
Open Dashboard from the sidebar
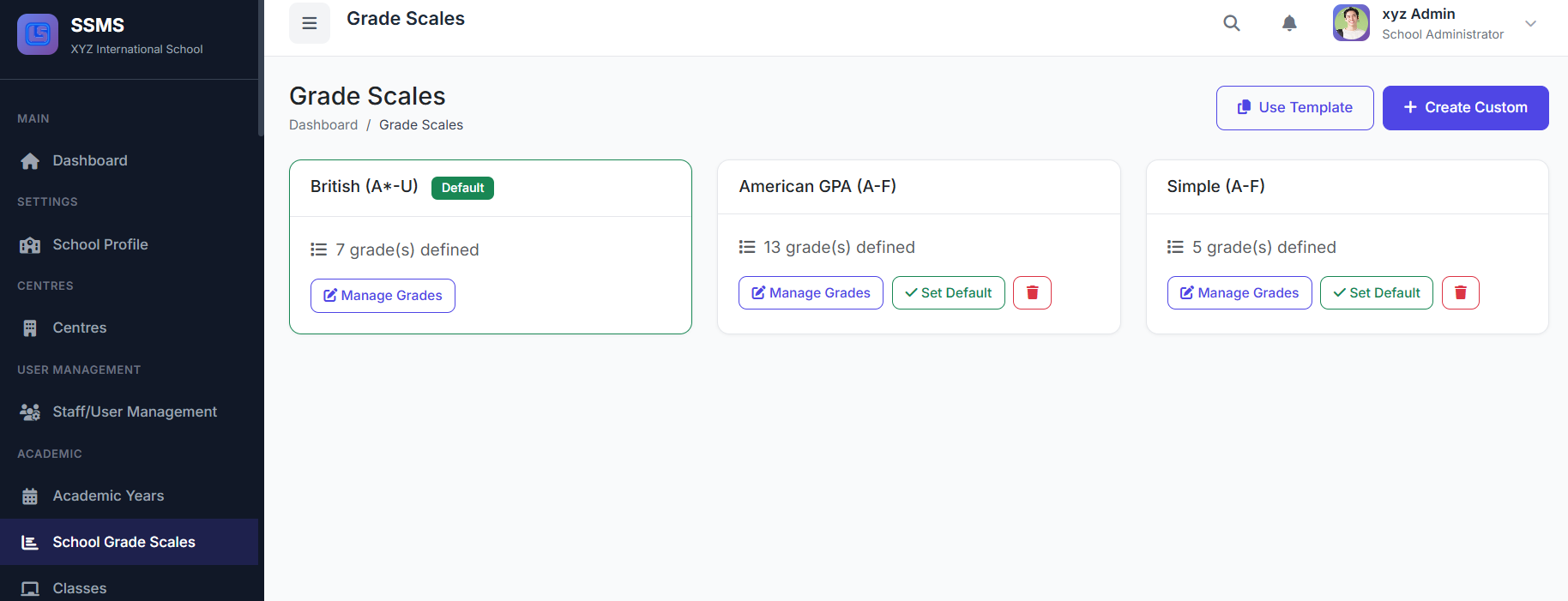pos(89,160)
